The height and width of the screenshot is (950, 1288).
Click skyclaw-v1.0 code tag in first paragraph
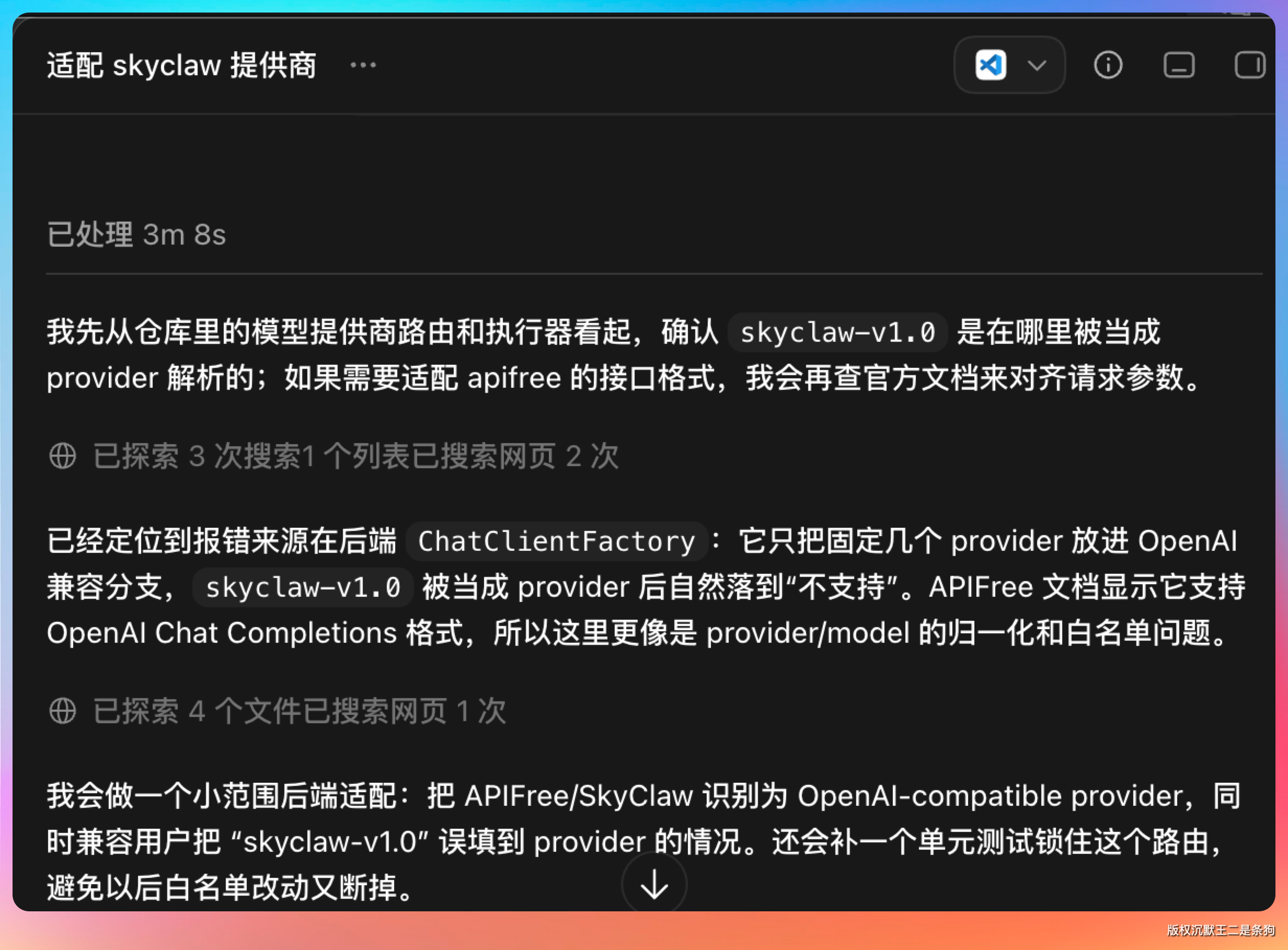click(x=837, y=332)
